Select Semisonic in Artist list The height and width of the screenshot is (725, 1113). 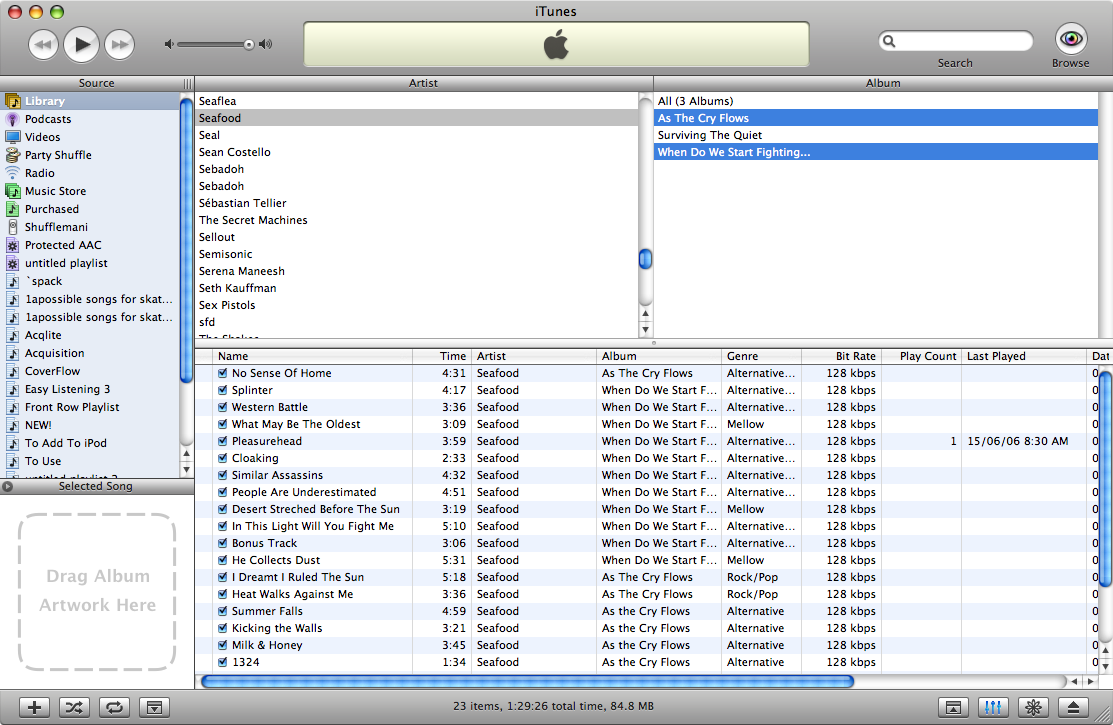click(x=417, y=254)
